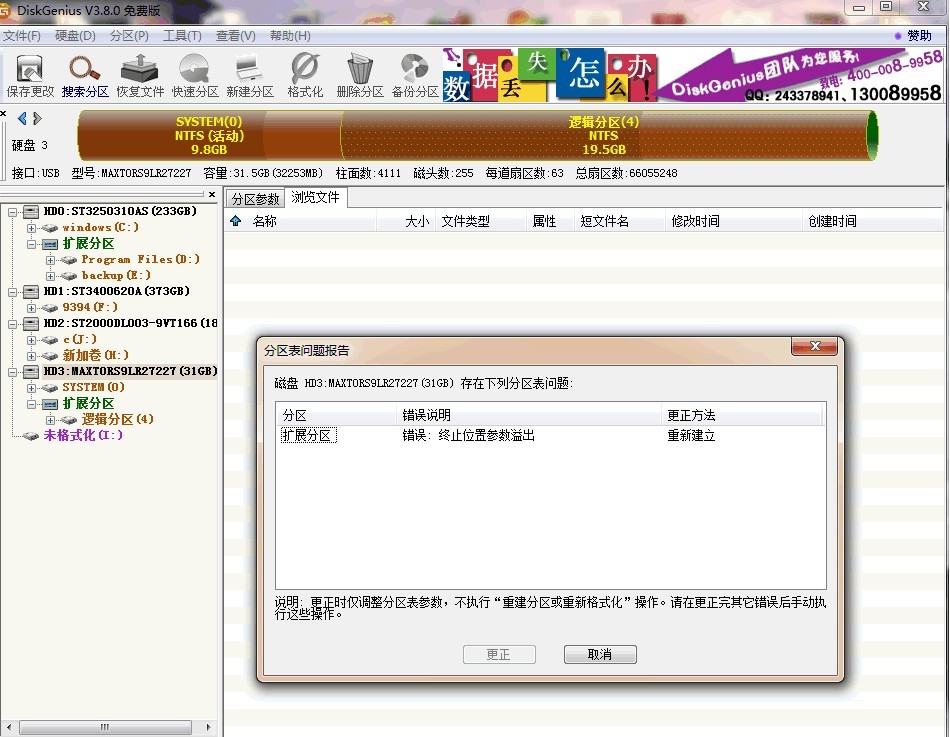The height and width of the screenshot is (737, 950).
Task: Click the tree panel scrollbar right arrow
Action: point(208,727)
